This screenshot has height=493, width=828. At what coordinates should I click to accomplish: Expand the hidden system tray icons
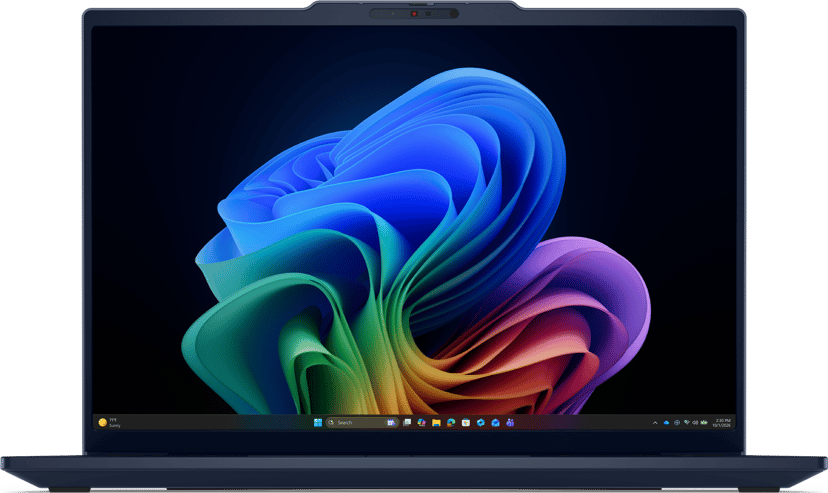click(x=655, y=423)
